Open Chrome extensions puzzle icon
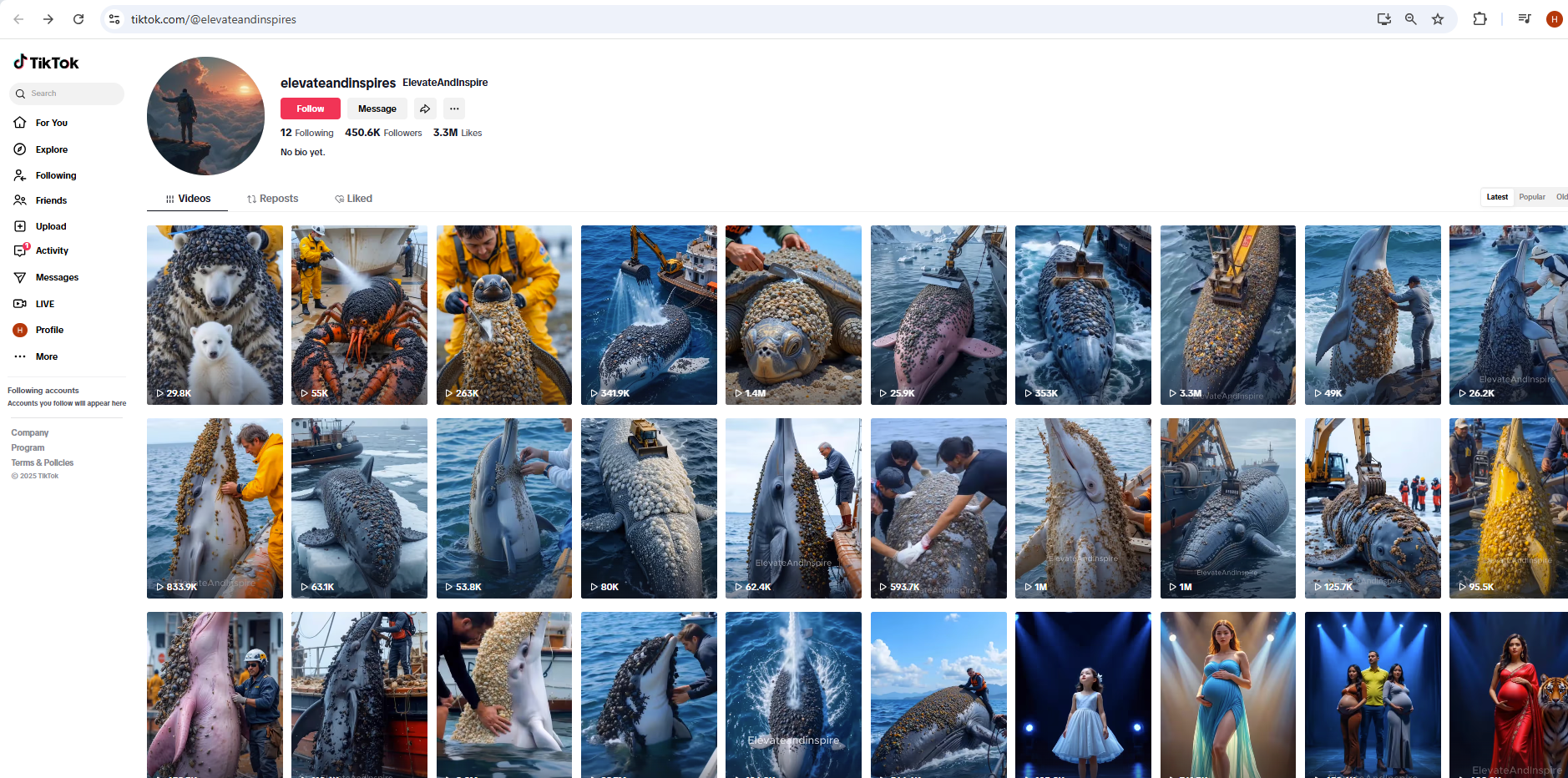 tap(1479, 19)
